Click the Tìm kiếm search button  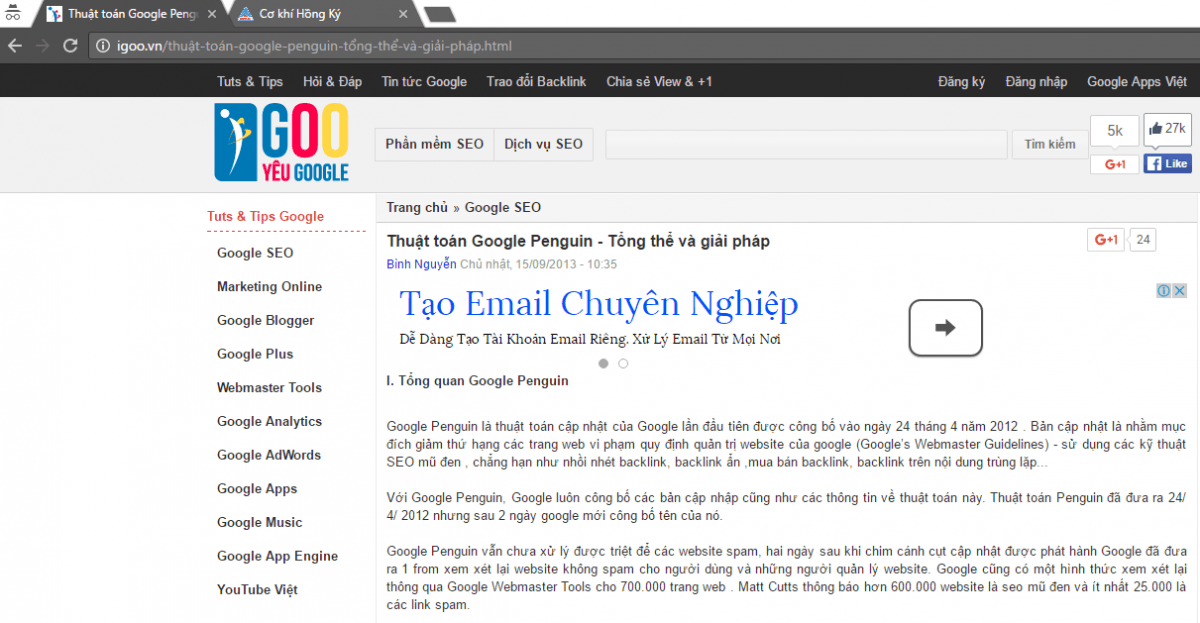click(1050, 144)
